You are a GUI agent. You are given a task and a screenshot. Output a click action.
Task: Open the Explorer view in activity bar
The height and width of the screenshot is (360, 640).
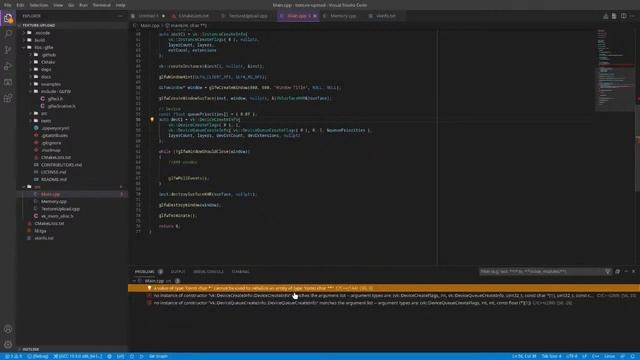point(8,18)
